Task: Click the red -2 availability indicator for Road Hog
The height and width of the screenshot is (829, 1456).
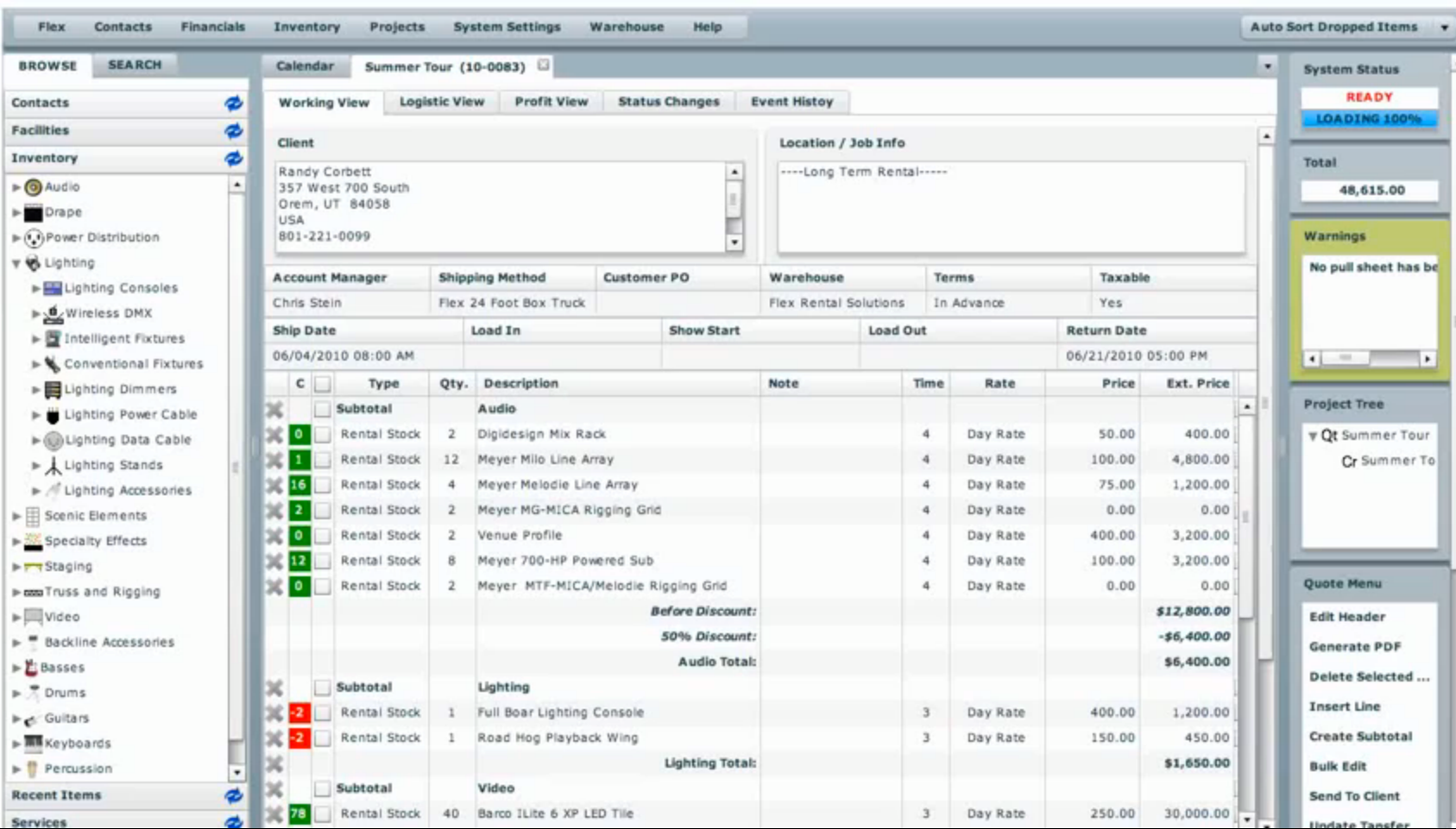Action: point(299,738)
